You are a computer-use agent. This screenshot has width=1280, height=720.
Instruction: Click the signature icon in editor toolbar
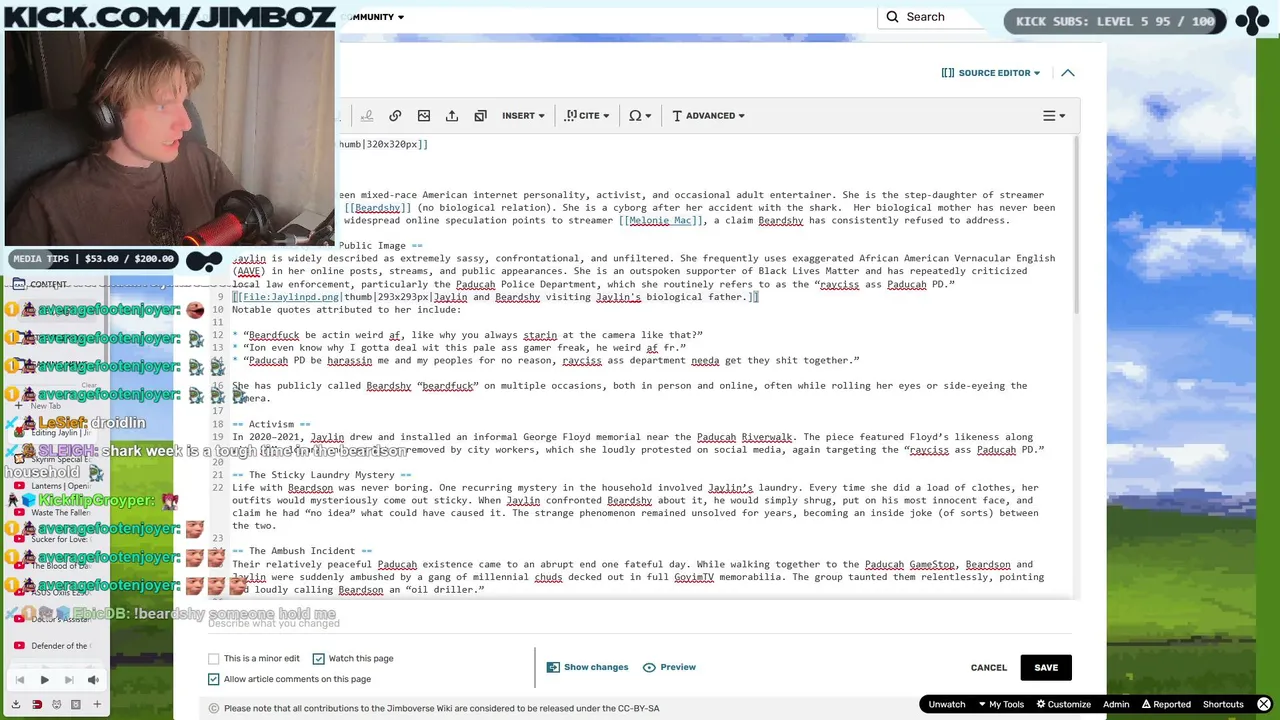pyautogui.click(x=367, y=116)
